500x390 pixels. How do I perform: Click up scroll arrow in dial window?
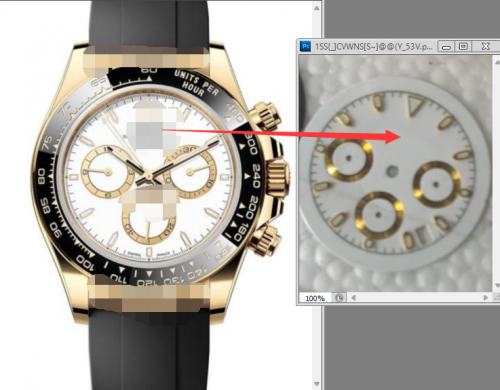pos(497,62)
